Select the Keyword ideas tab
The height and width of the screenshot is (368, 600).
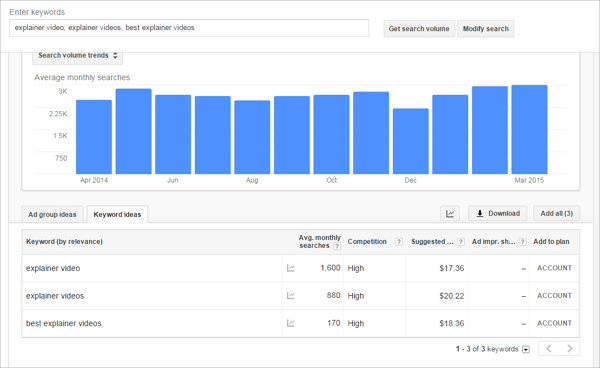tap(117, 214)
